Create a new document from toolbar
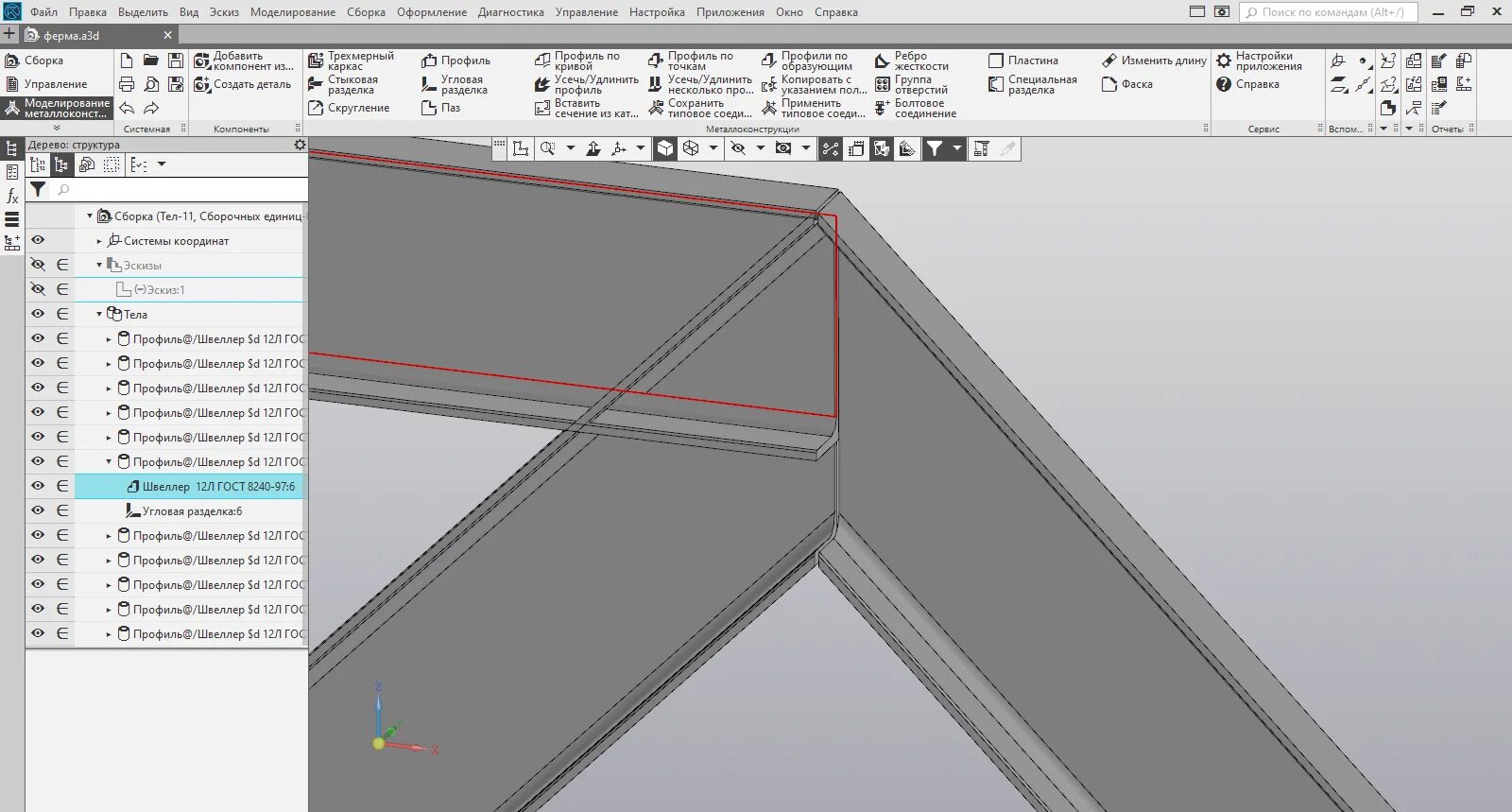Image resolution: width=1512 pixels, height=812 pixels. point(127,60)
